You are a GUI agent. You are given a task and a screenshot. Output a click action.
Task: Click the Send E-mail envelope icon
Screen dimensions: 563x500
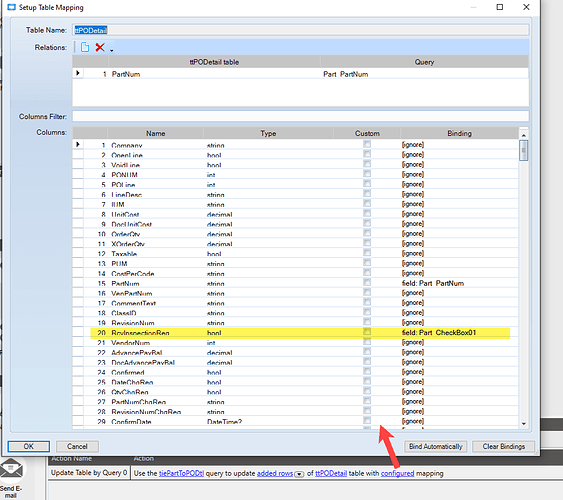tap(11, 470)
